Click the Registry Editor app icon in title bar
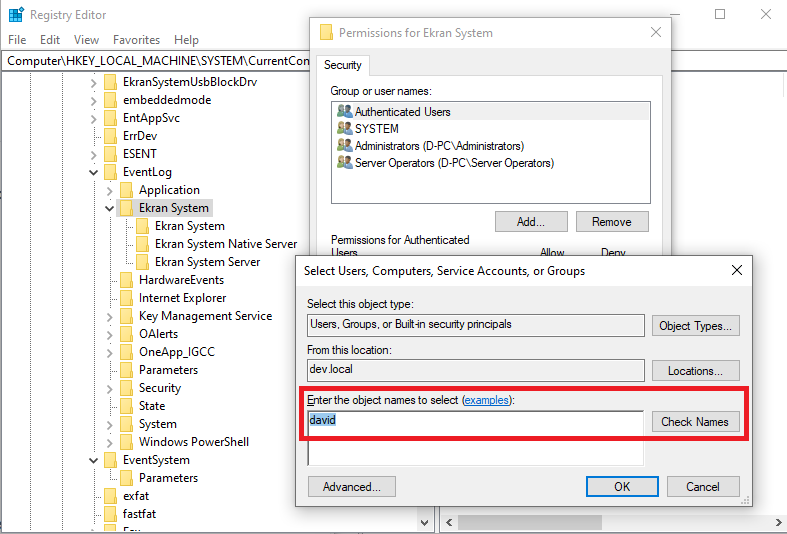This screenshot has width=787, height=534. [x=16, y=15]
